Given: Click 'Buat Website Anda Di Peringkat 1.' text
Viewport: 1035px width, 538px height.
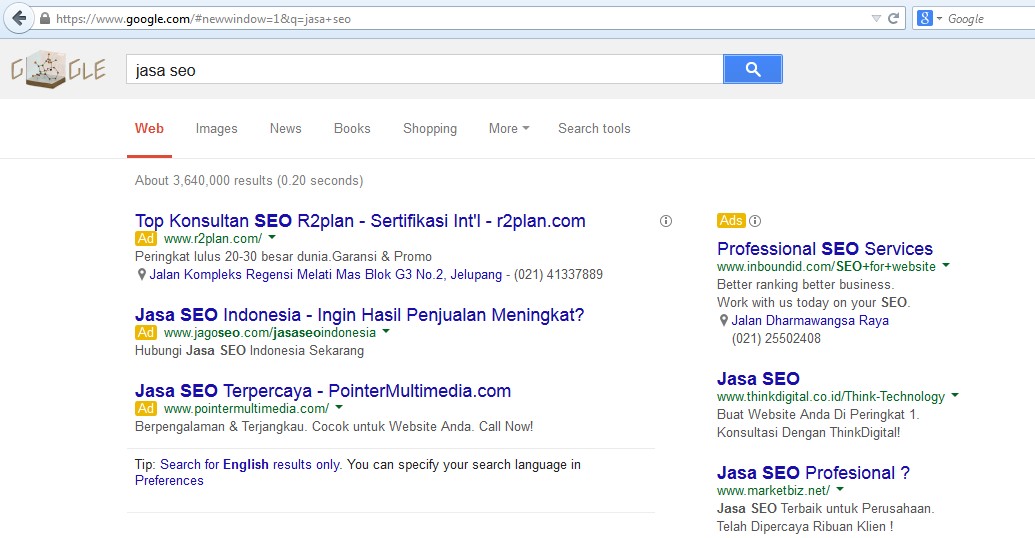Looking at the screenshot, I should coord(818,415).
